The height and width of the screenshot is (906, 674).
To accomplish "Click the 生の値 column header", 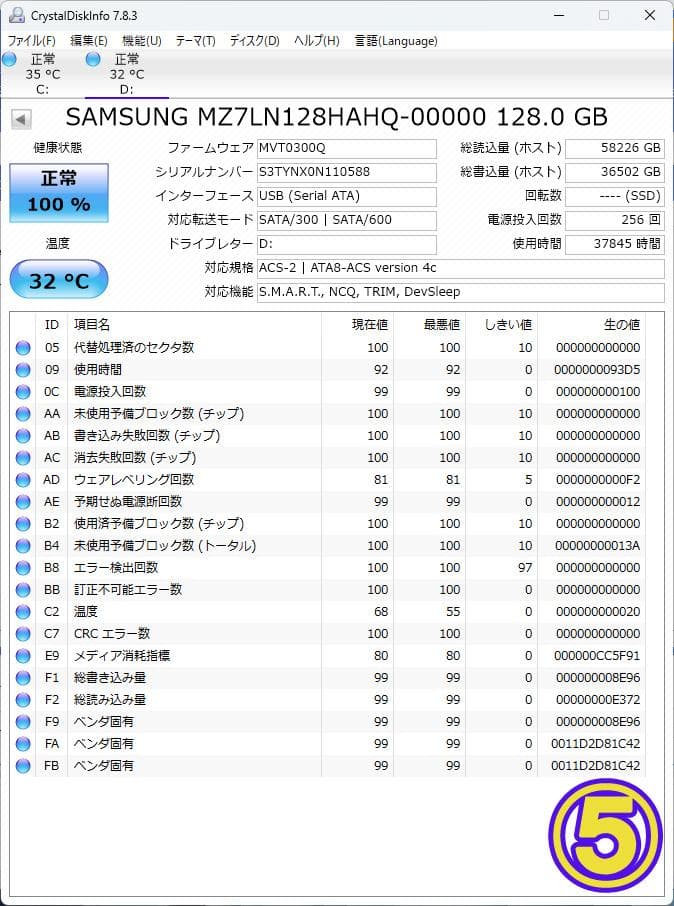I will 591,325.
